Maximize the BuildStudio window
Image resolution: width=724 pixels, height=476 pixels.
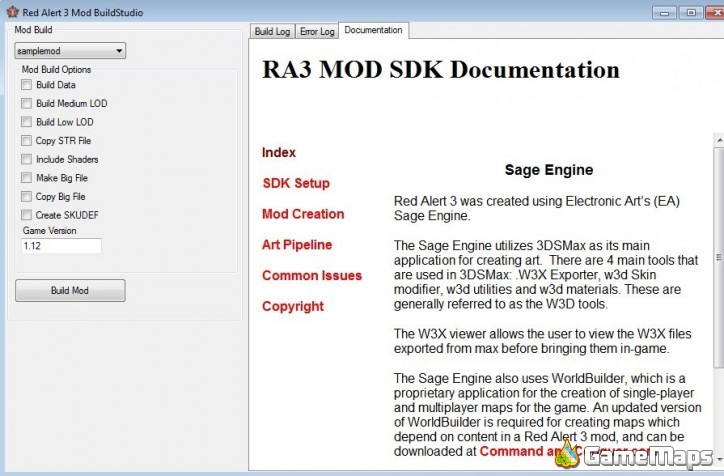click(691, 13)
